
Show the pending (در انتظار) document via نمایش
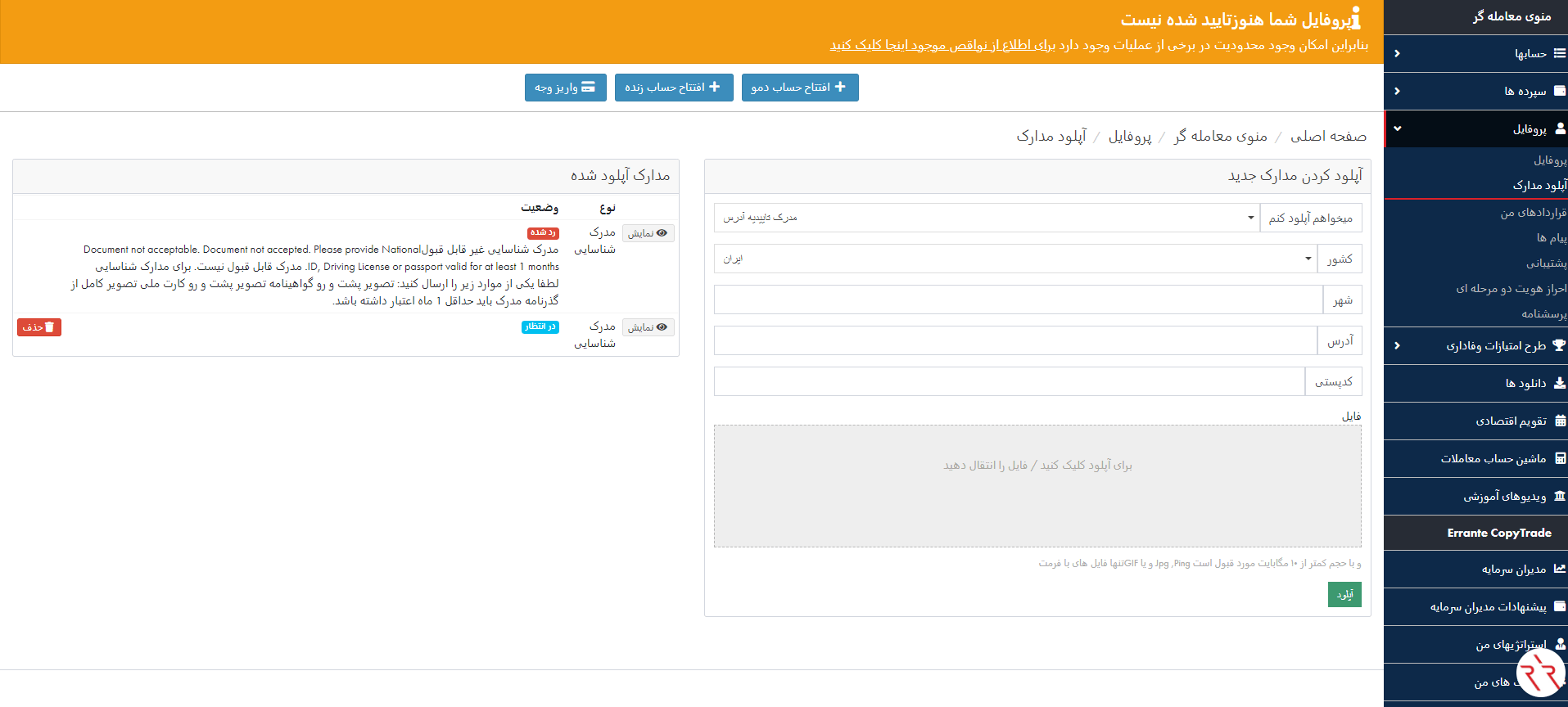click(x=648, y=327)
